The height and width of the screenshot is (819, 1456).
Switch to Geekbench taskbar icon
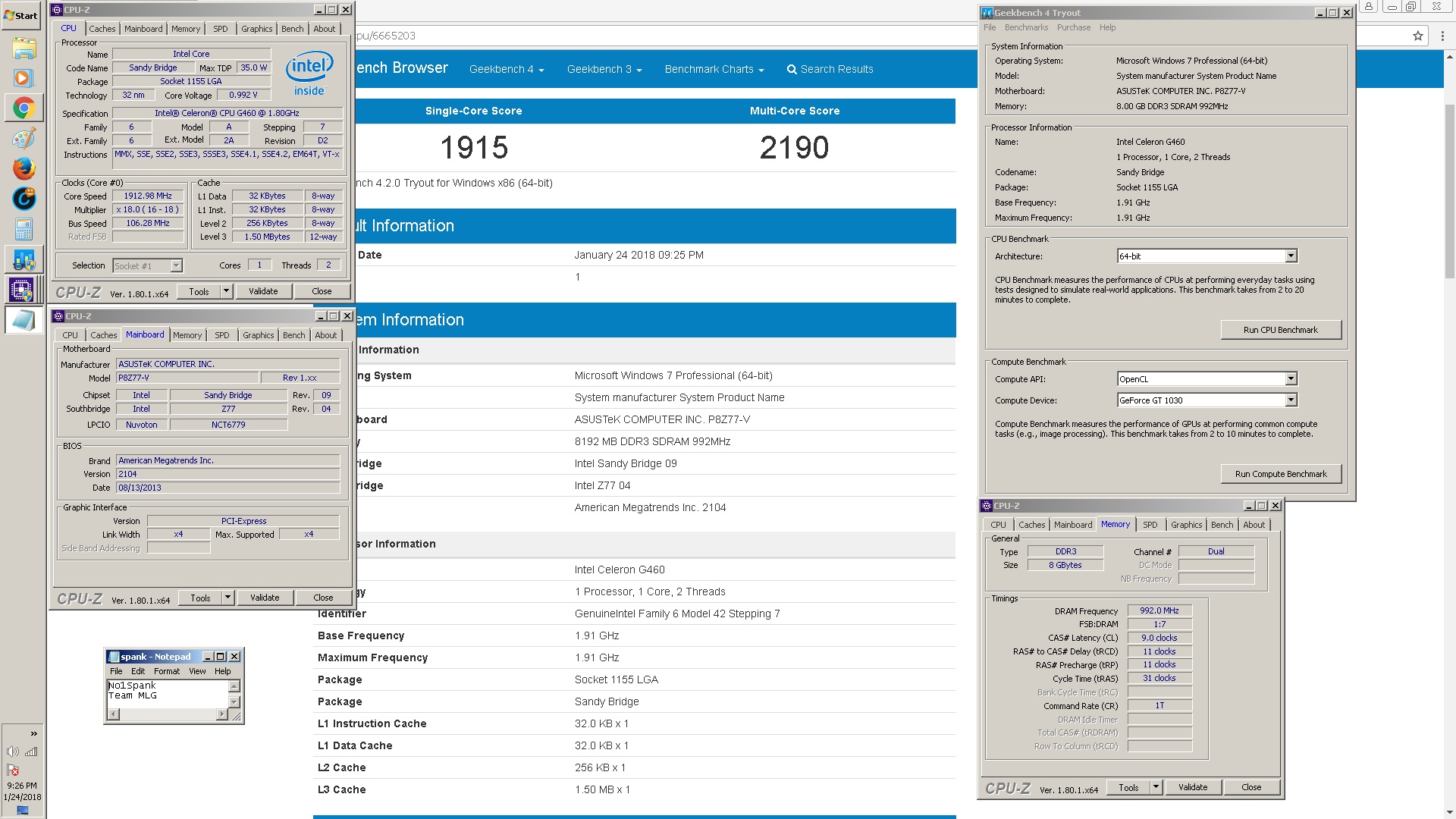24,259
